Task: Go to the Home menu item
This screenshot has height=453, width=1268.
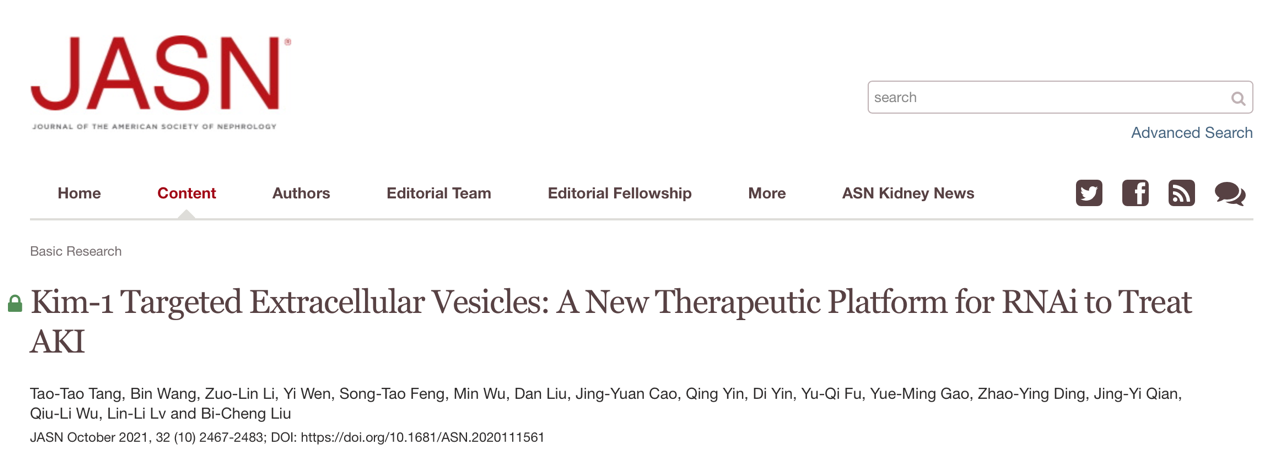Action: [79, 194]
